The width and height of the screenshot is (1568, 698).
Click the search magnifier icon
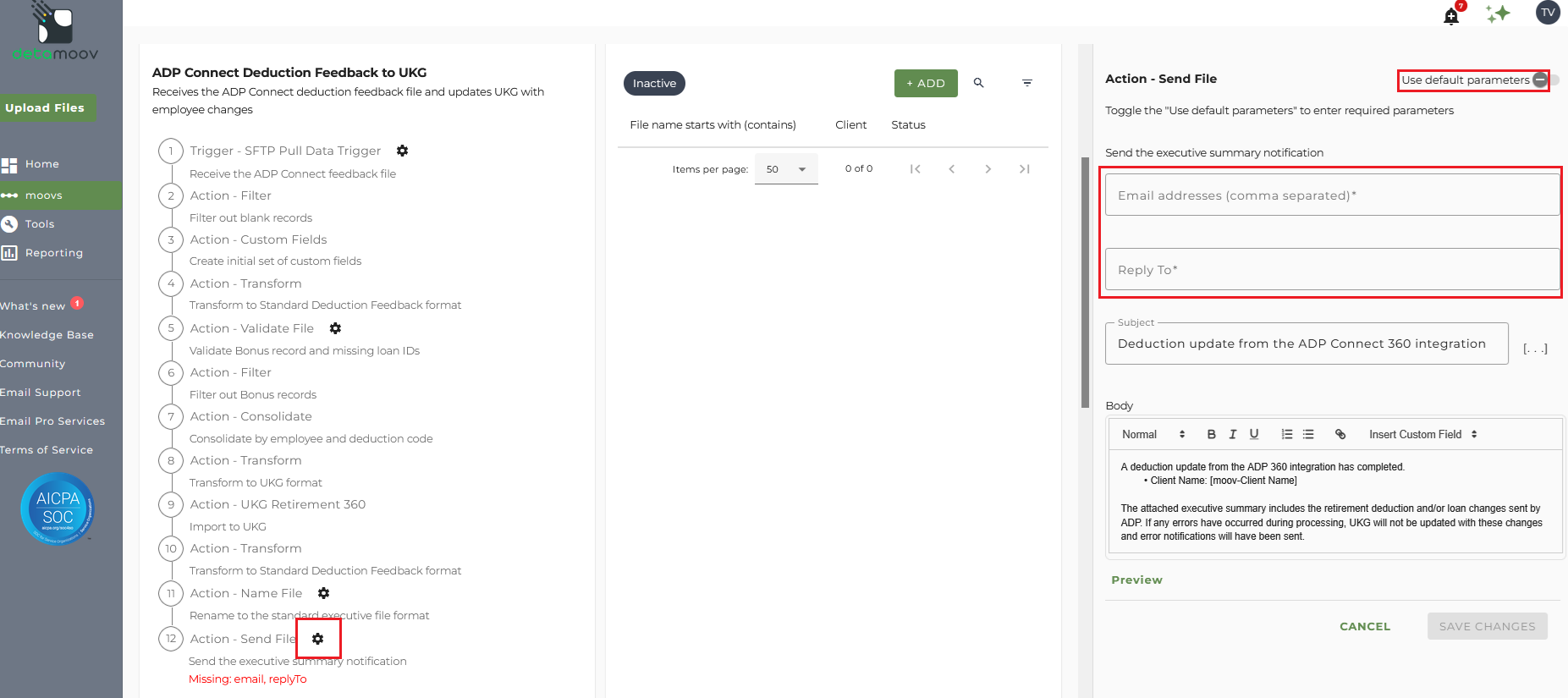[x=978, y=83]
